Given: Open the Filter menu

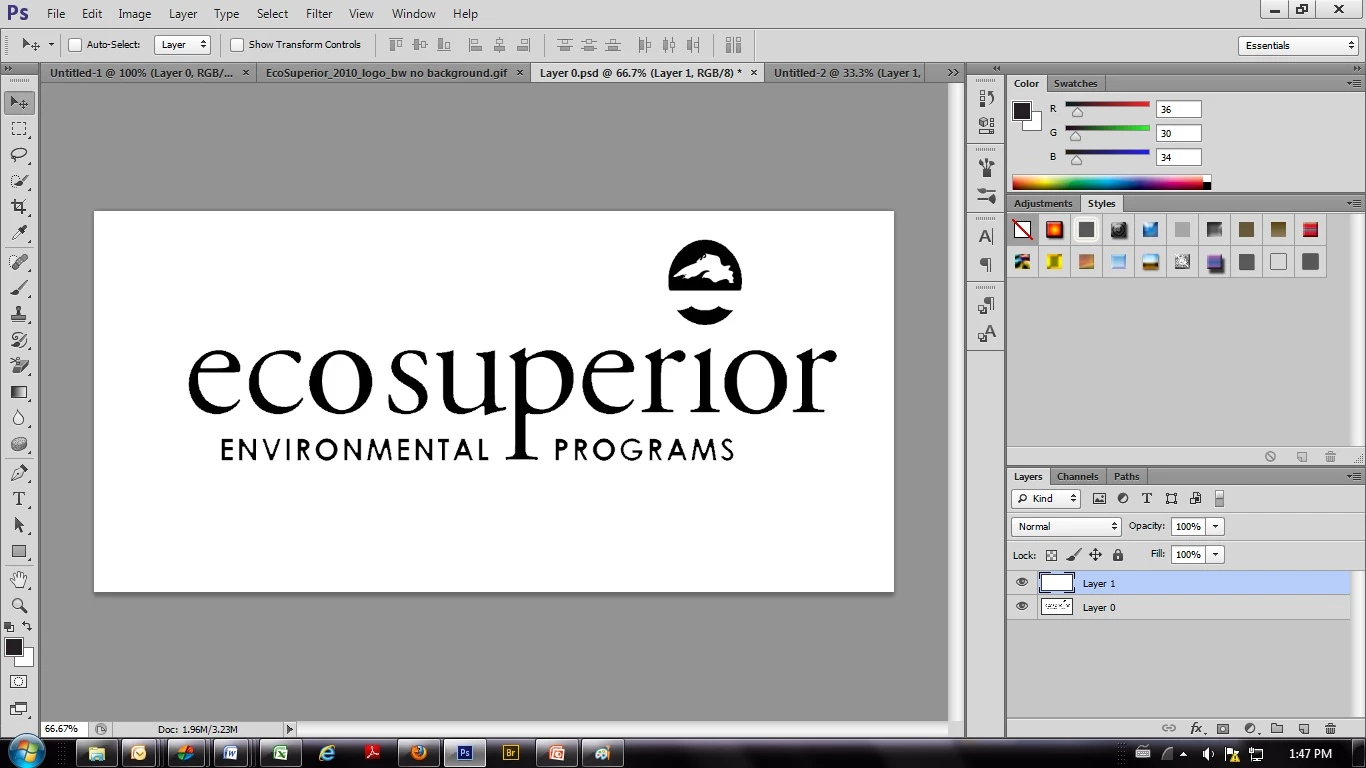Looking at the screenshot, I should pyautogui.click(x=319, y=14).
